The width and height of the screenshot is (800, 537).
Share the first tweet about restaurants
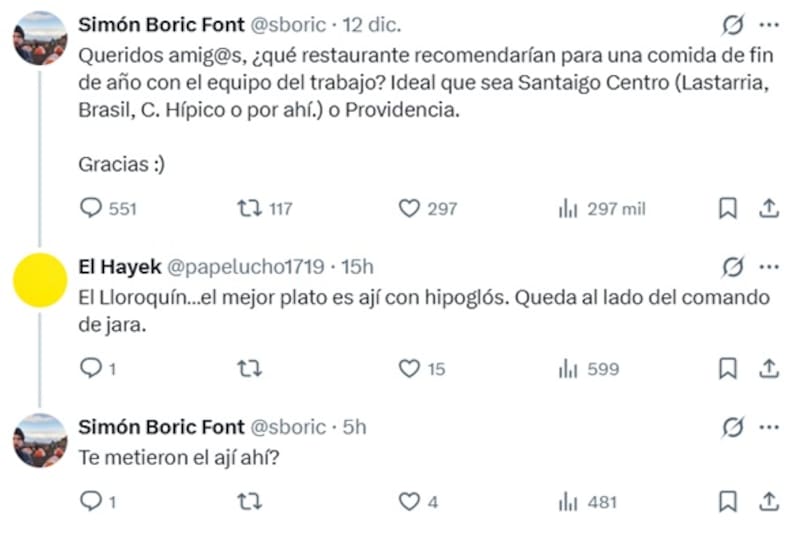coord(769,208)
